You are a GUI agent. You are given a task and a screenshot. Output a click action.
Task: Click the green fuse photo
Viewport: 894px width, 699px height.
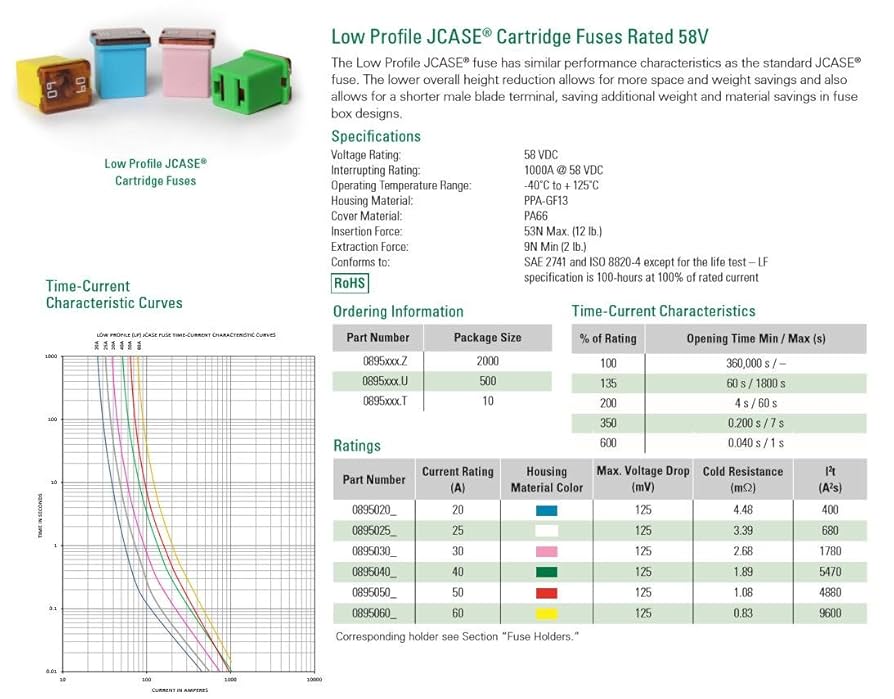[x=251, y=82]
